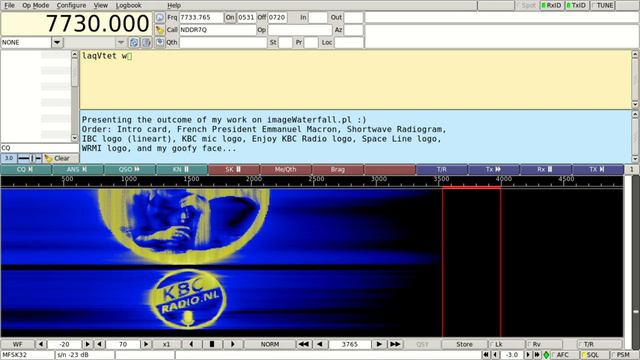Click the clear-log brush icon beside Call
Screen dimensions: 640x360
tap(160, 30)
